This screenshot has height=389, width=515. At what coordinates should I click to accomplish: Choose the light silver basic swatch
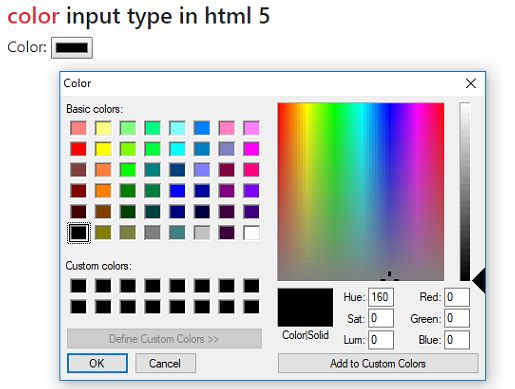coord(202,233)
